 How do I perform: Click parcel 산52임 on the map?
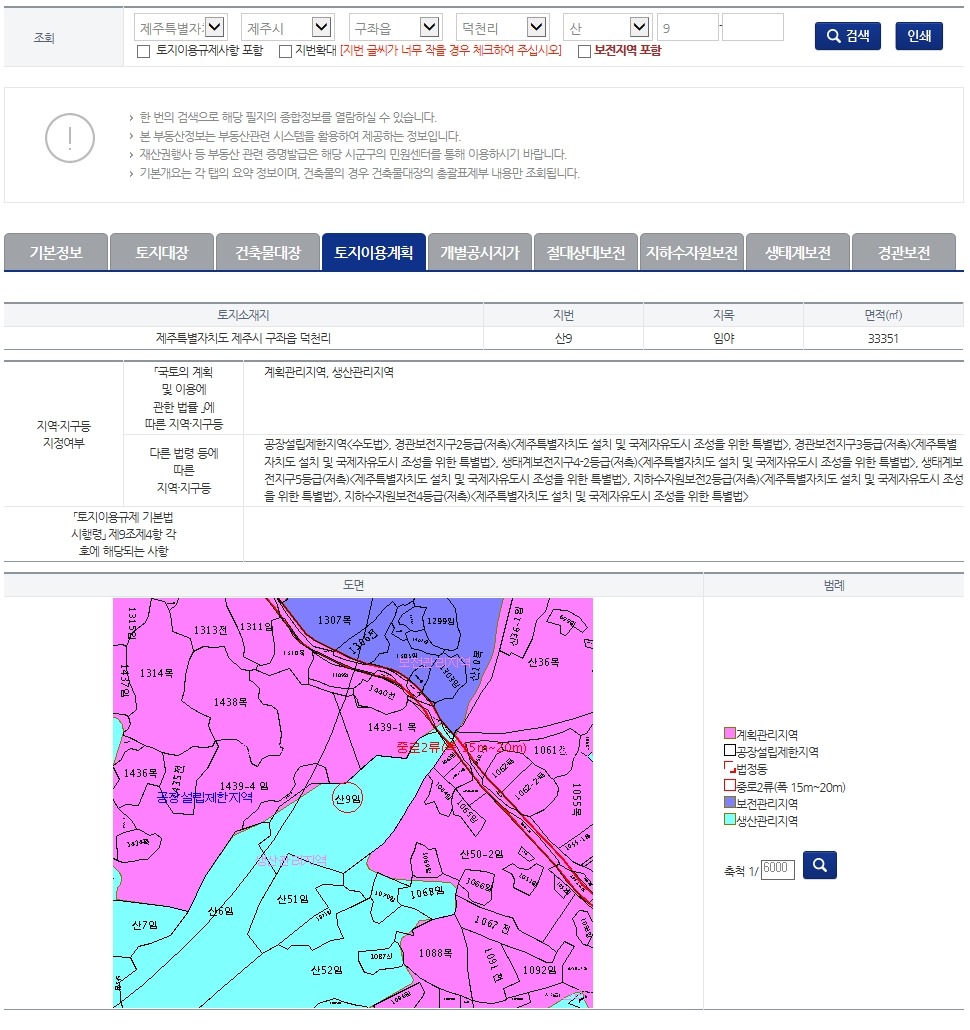[x=326, y=970]
